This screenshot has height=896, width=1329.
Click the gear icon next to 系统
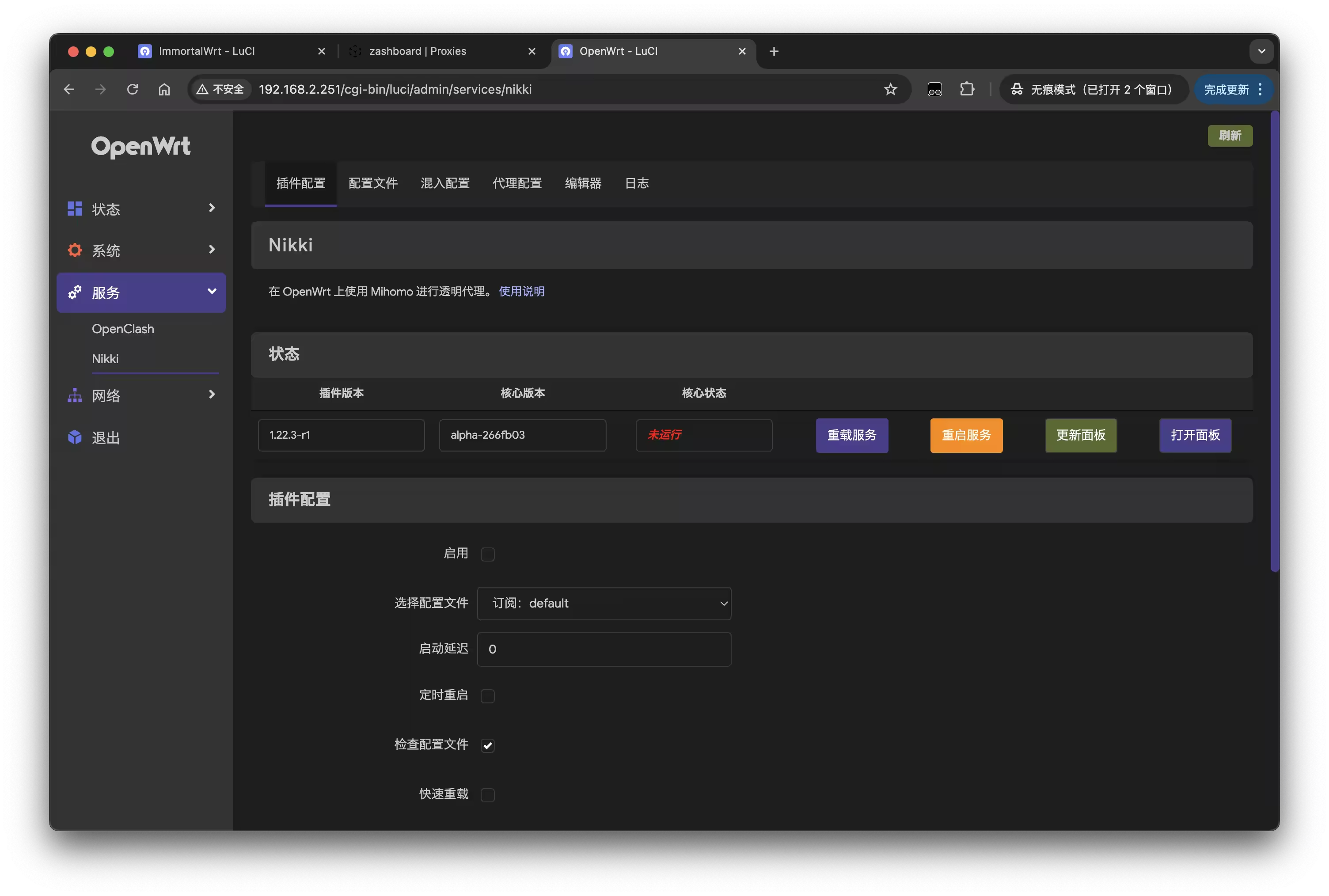pos(75,250)
